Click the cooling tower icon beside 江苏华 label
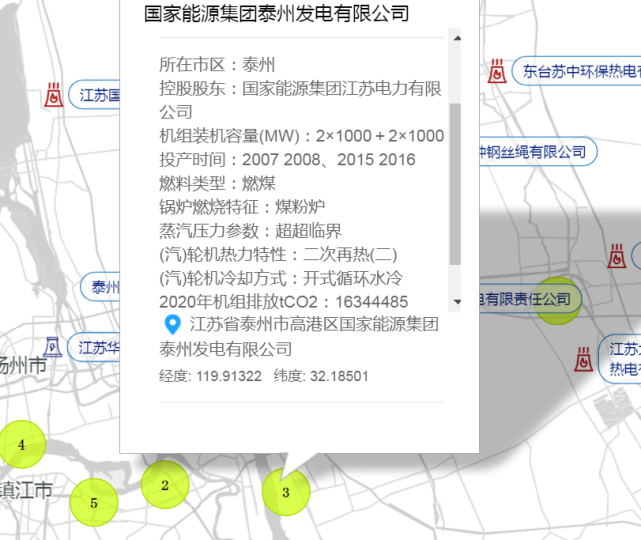641x540 pixels. pyautogui.click(x=53, y=347)
